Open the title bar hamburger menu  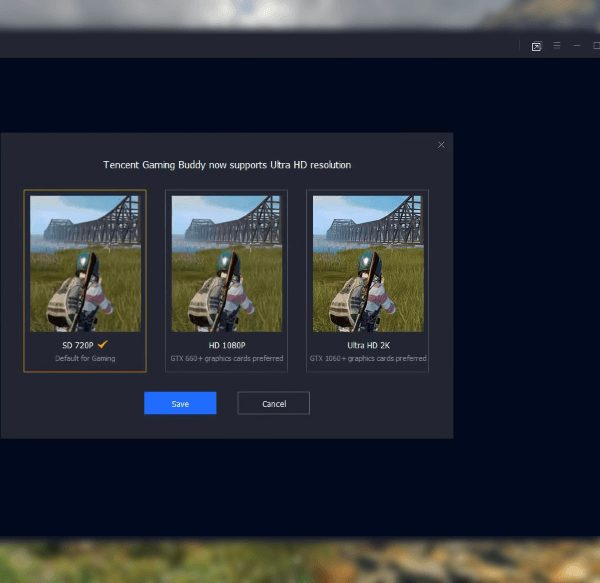click(x=557, y=46)
